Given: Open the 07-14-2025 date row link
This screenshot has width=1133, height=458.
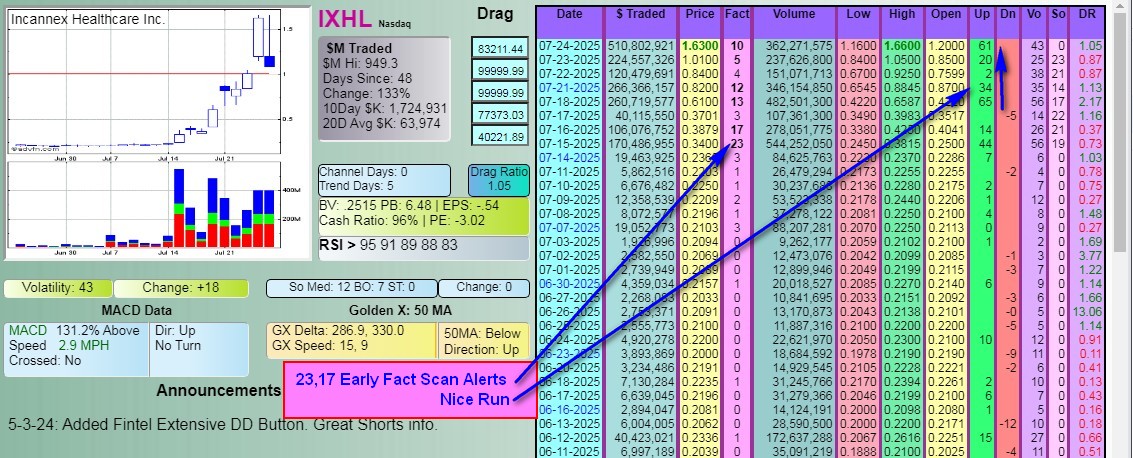Looking at the screenshot, I should 568,158.
